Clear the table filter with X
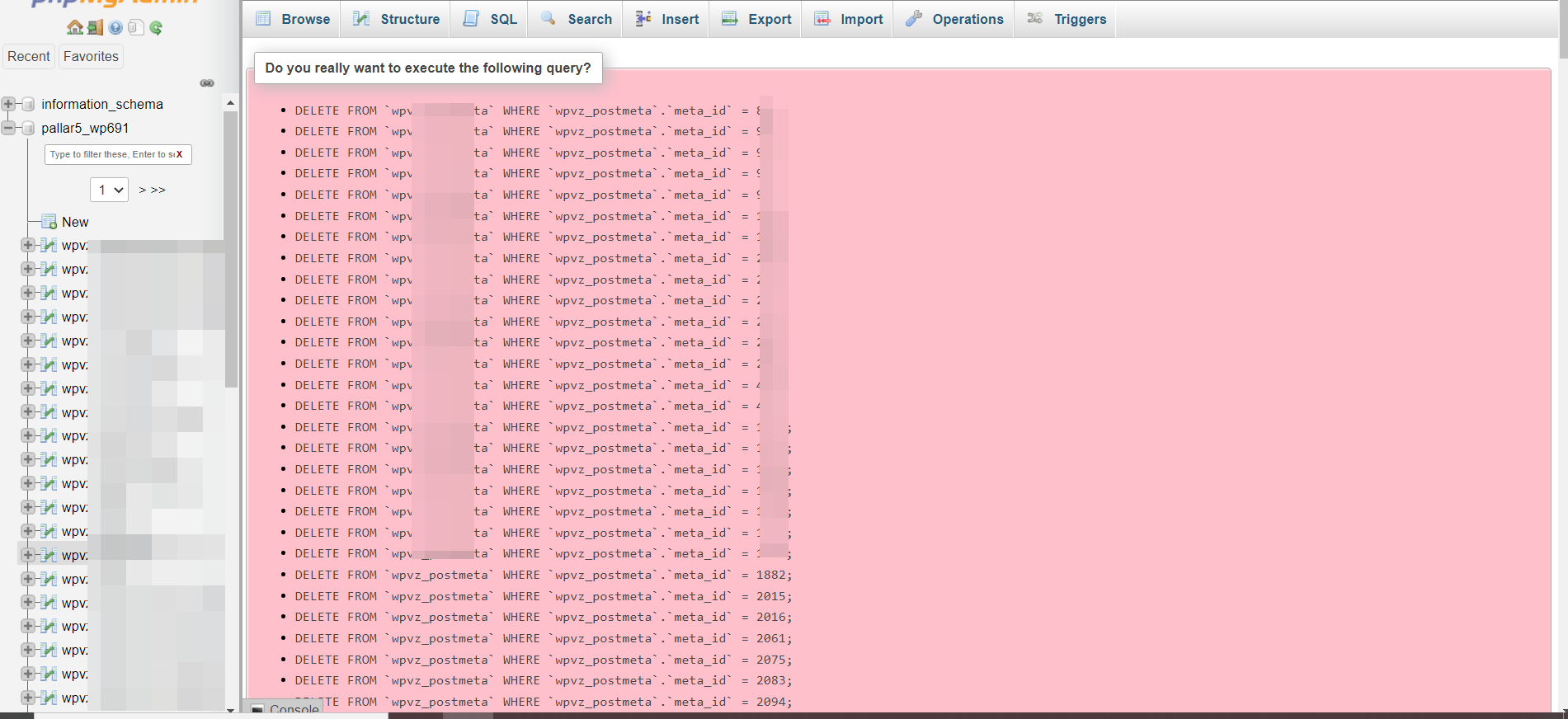Viewport: 1568px width, 719px height. [179, 155]
